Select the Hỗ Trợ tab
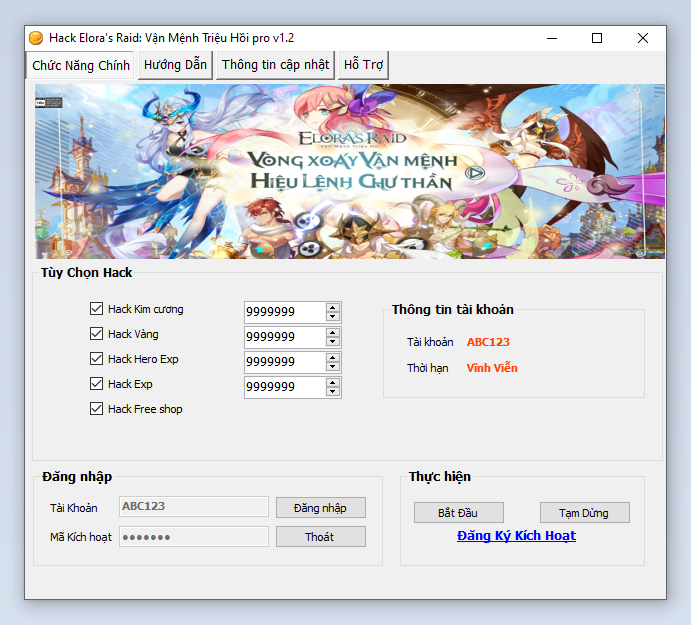Screen dimensions: 693x626 (x=363, y=65)
